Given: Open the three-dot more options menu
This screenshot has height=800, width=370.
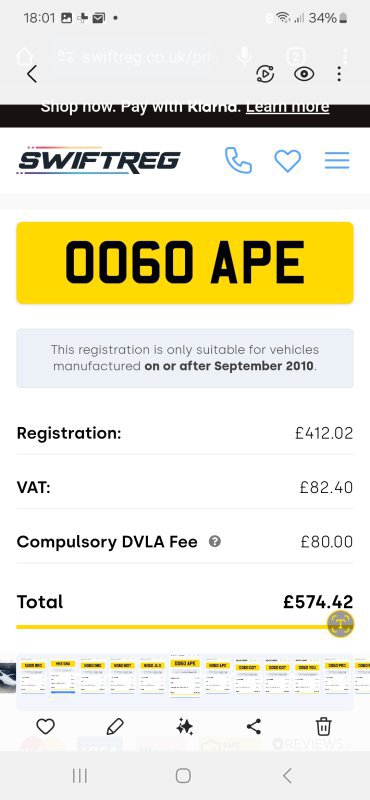Looking at the screenshot, I should (339, 74).
